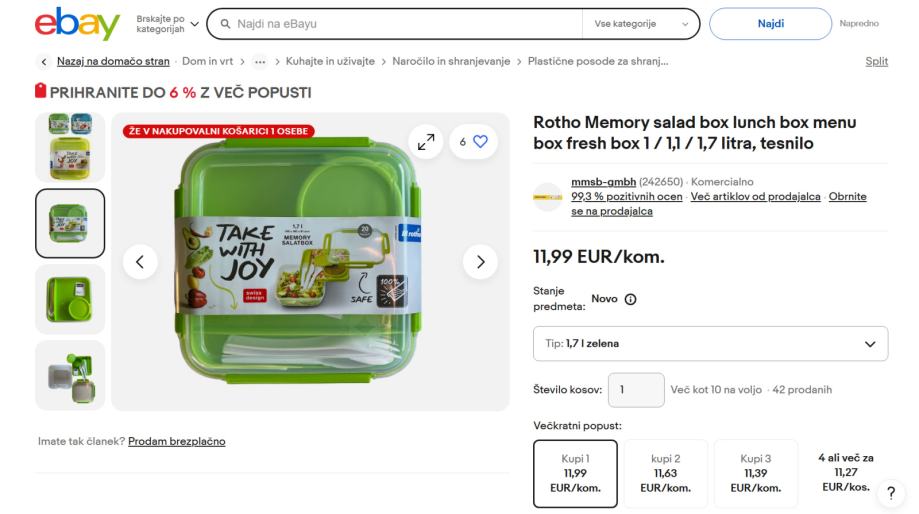Open item condition info icon
This screenshot has height=514, width=919.
coord(631,299)
